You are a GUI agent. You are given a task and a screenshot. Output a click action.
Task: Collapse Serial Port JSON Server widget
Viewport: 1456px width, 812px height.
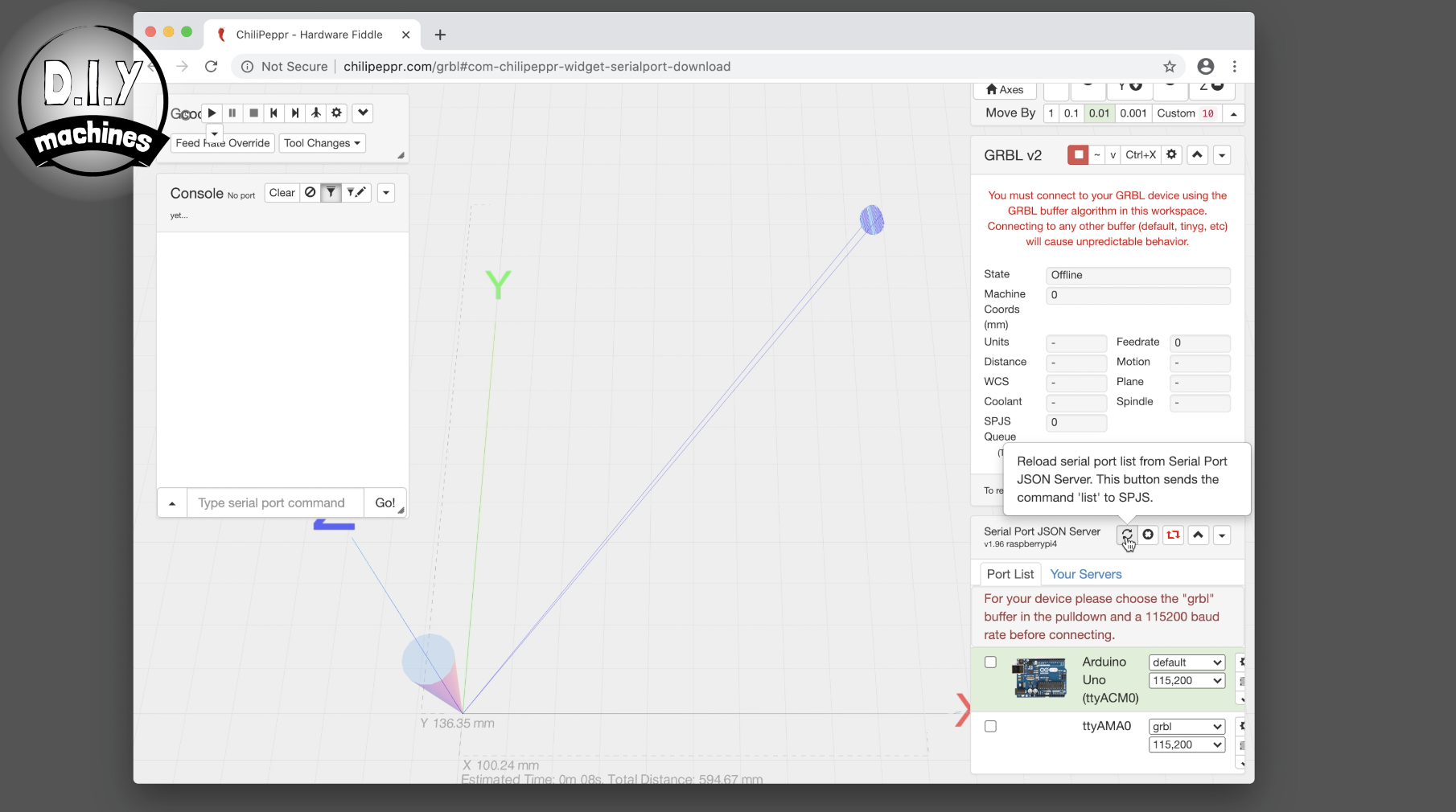pos(1199,535)
